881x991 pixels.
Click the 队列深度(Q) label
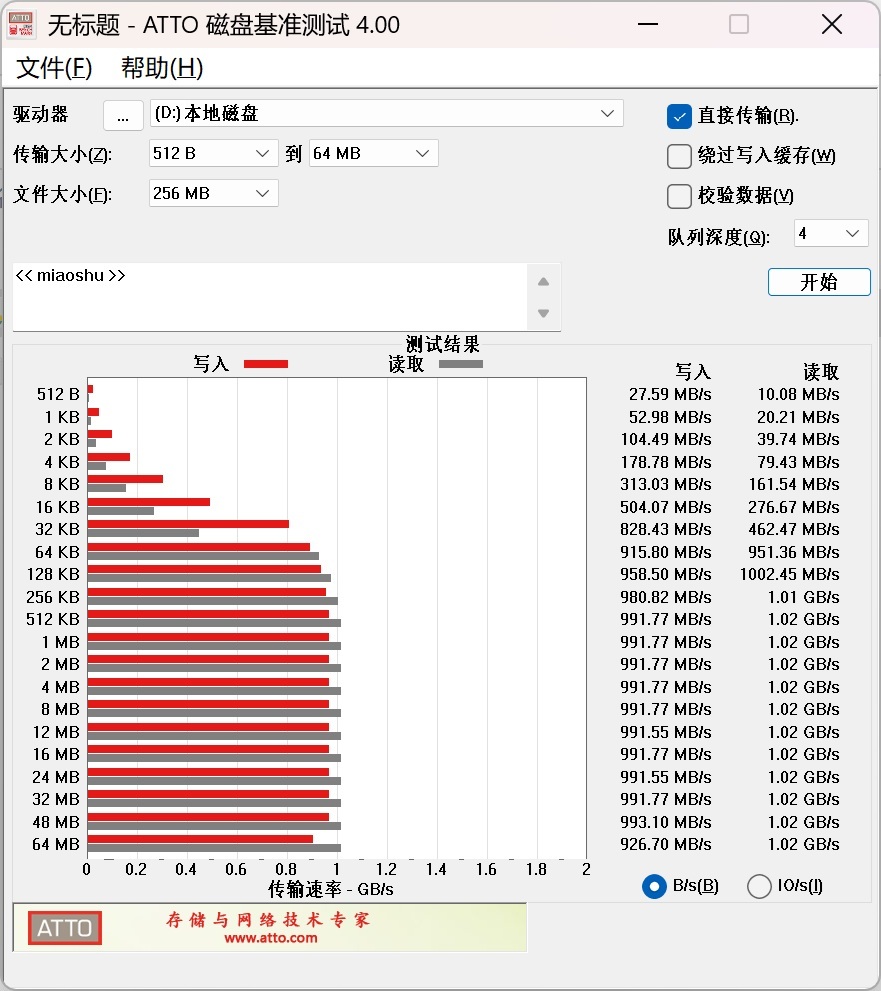coord(719,237)
